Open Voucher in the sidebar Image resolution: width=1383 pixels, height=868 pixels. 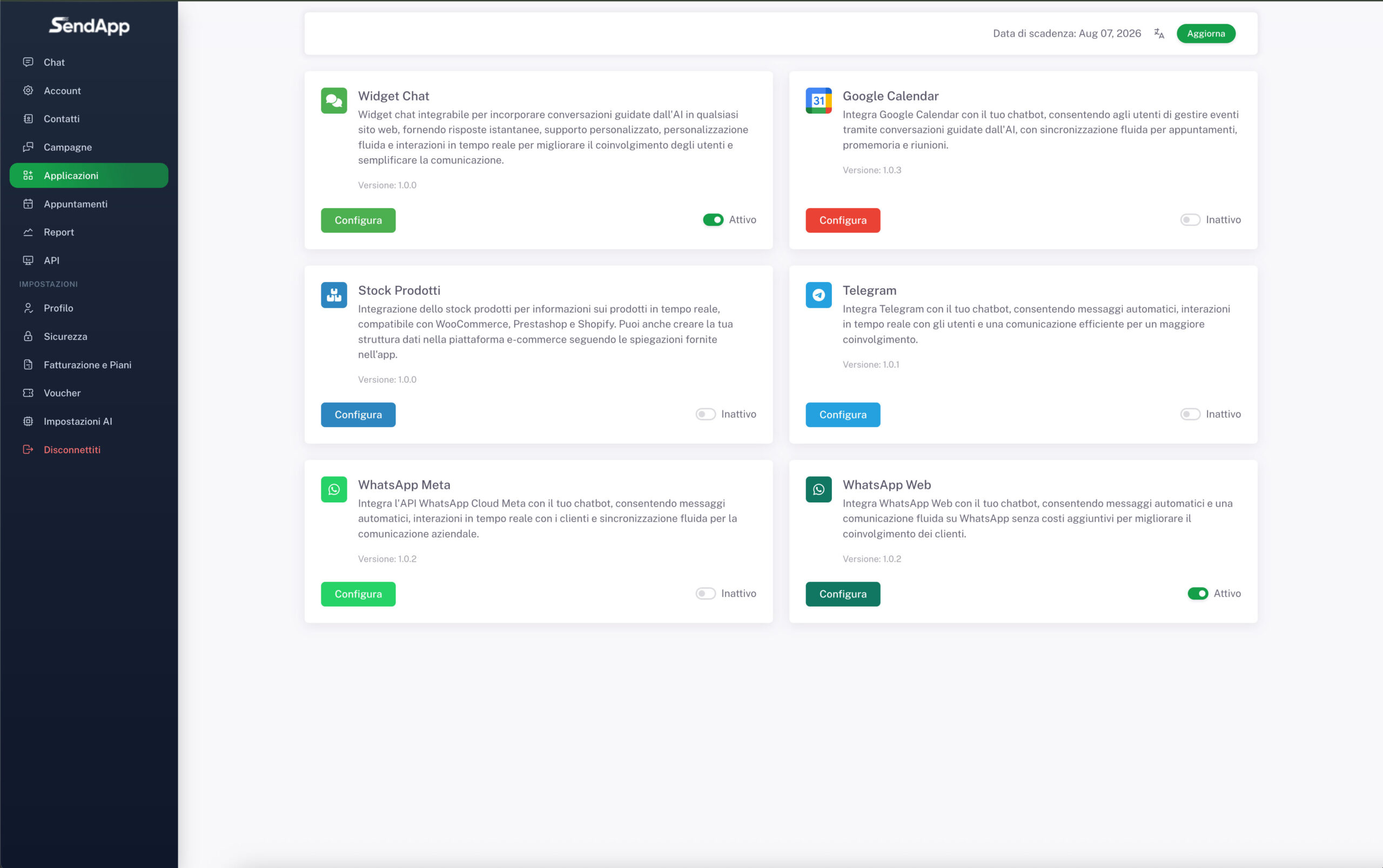(89, 393)
